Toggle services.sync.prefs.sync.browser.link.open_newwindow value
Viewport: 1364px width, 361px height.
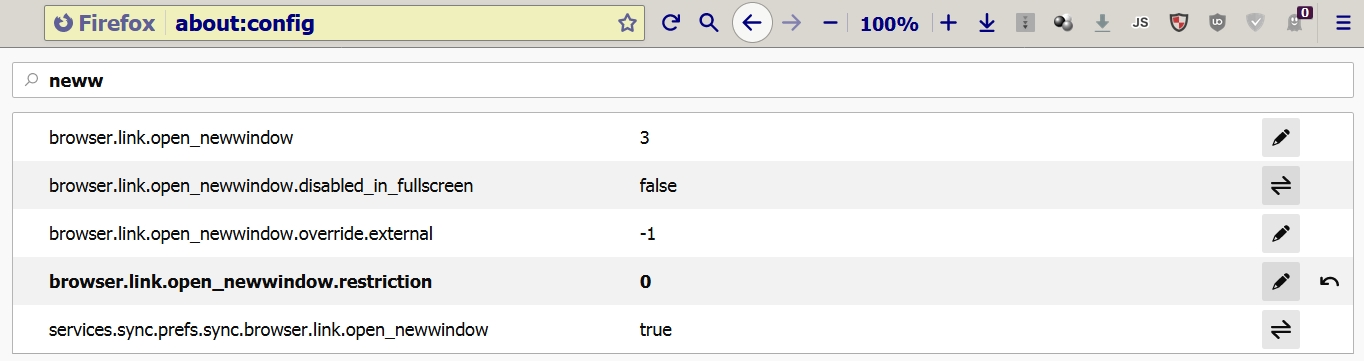(x=1281, y=330)
